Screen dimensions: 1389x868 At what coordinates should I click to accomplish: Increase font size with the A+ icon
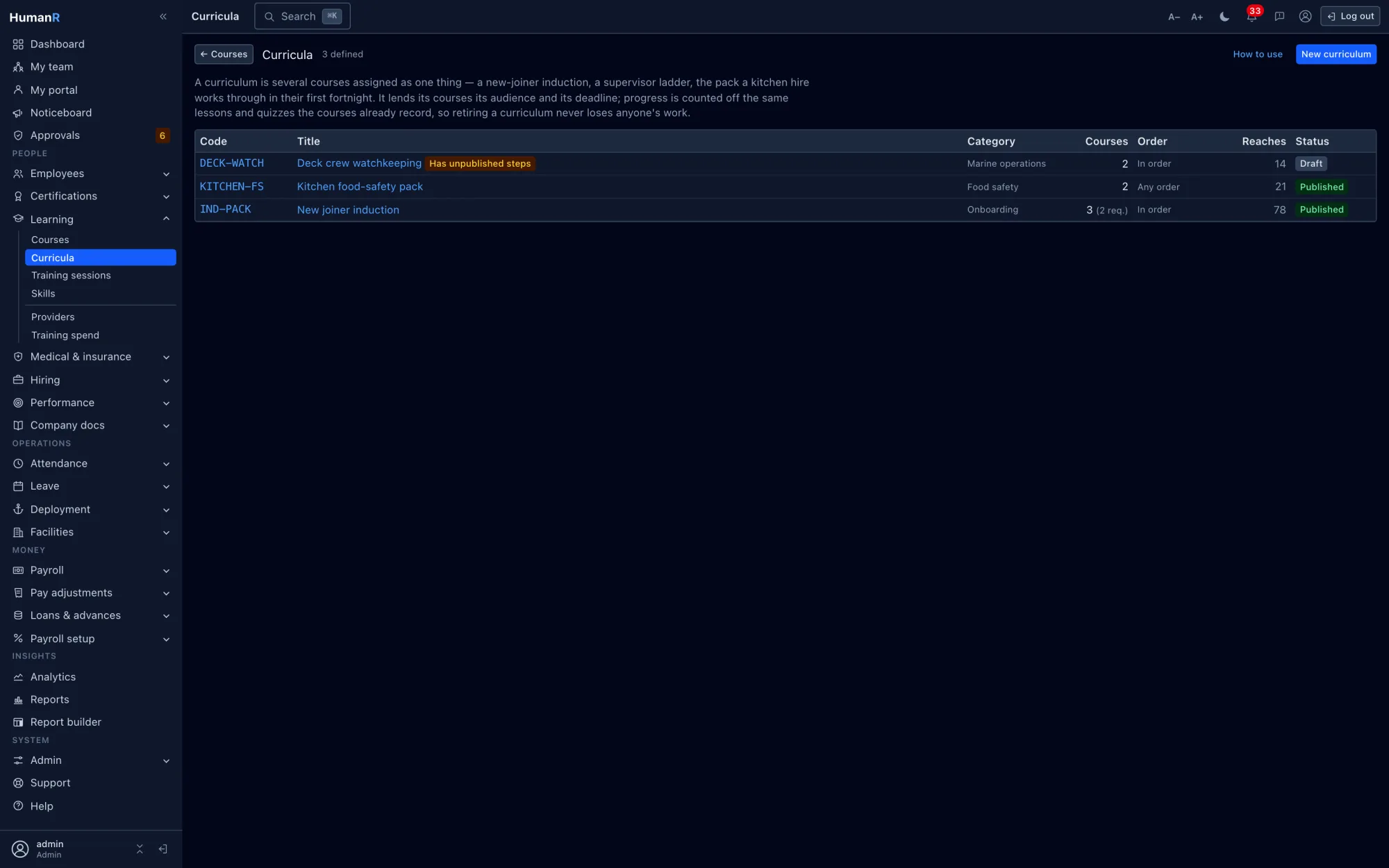(x=1197, y=17)
